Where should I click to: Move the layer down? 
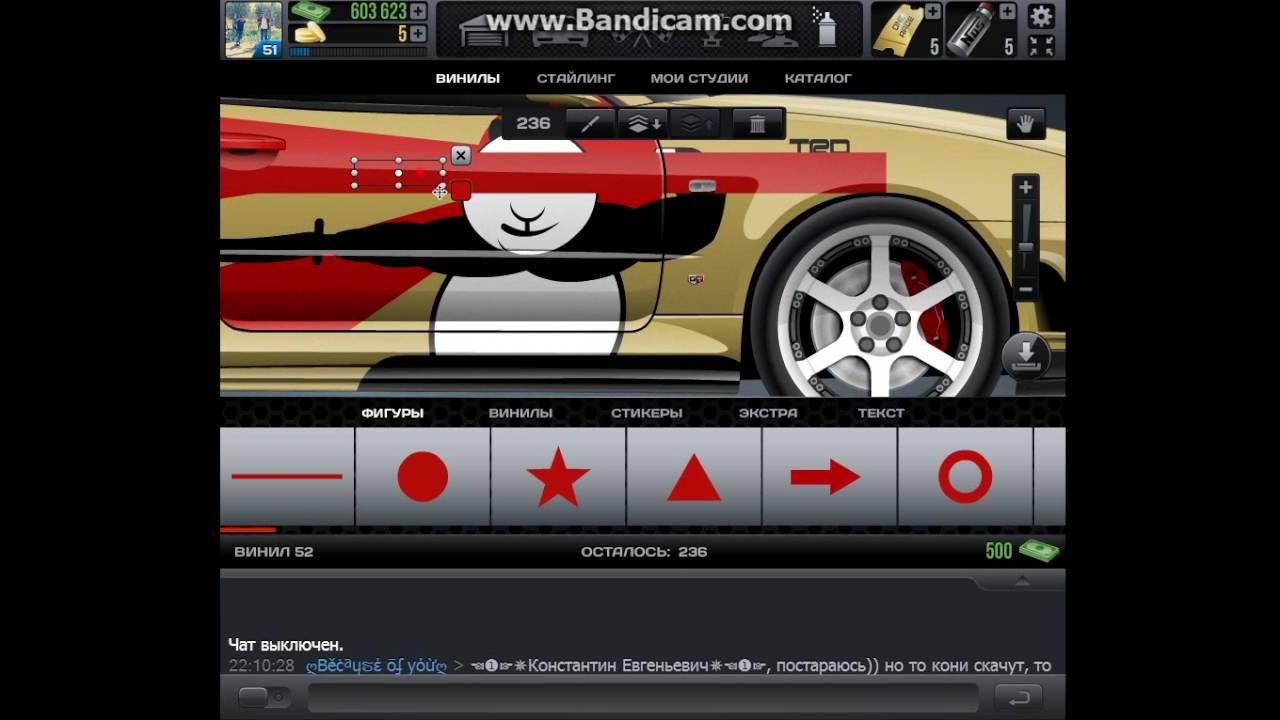(x=641, y=123)
